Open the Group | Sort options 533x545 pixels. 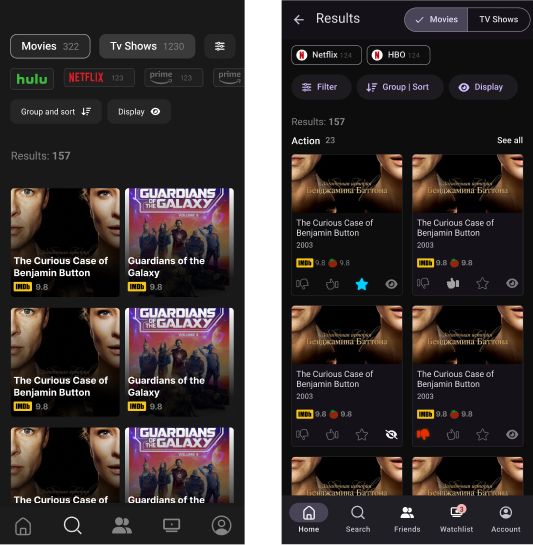400,87
